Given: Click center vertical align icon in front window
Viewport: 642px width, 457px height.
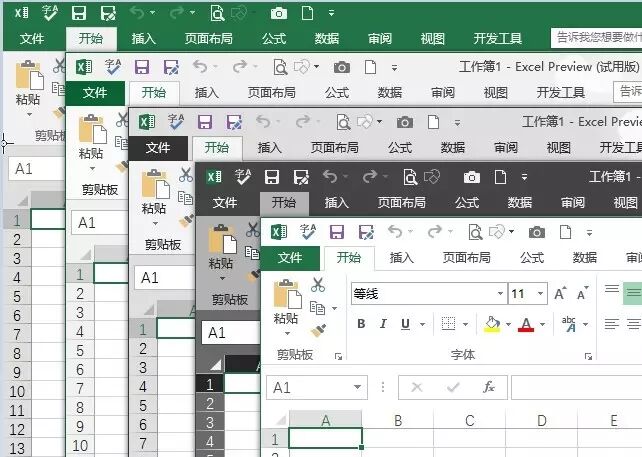Looking at the screenshot, I should coord(633,292).
